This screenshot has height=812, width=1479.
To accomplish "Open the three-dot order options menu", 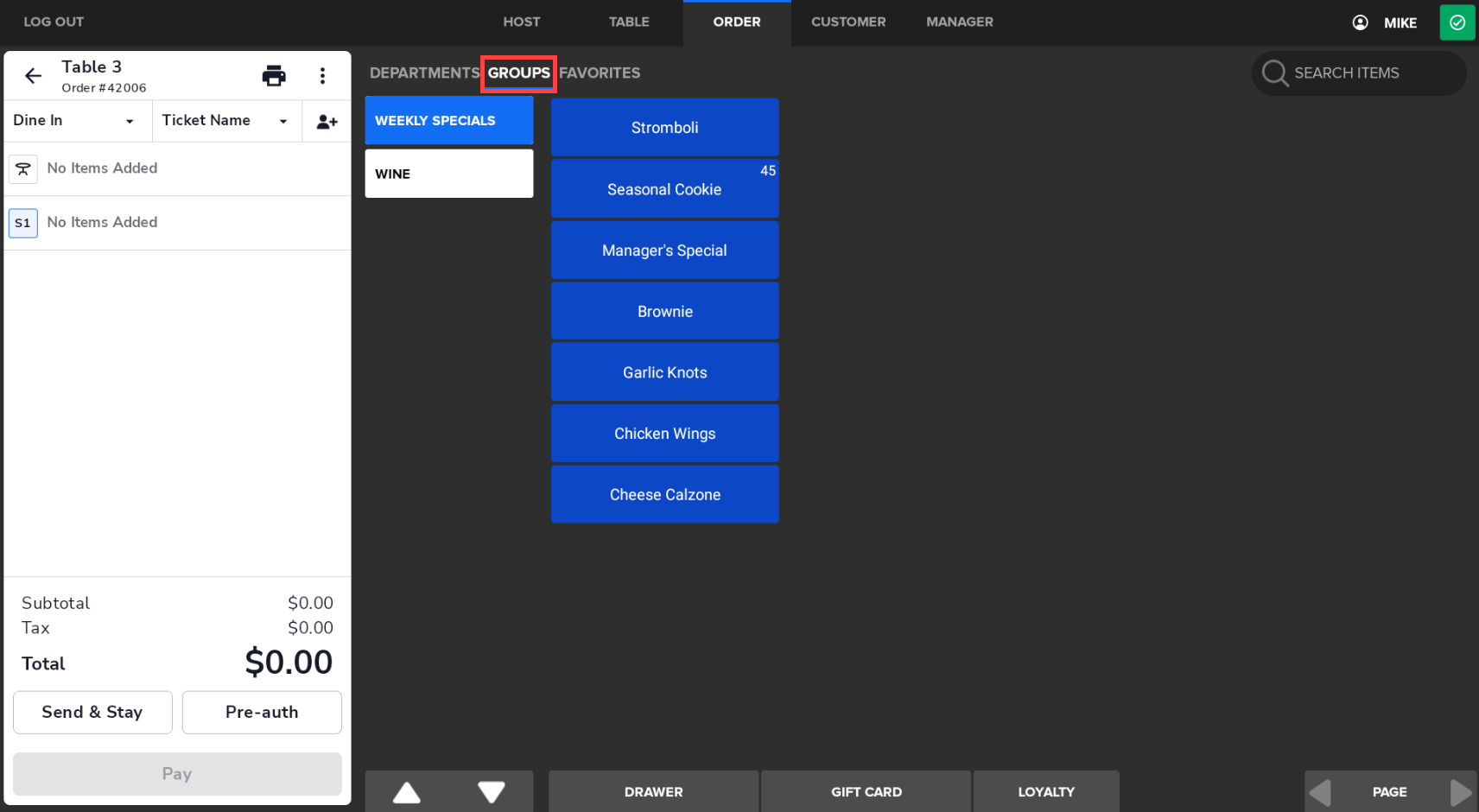I will [x=322, y=76].
